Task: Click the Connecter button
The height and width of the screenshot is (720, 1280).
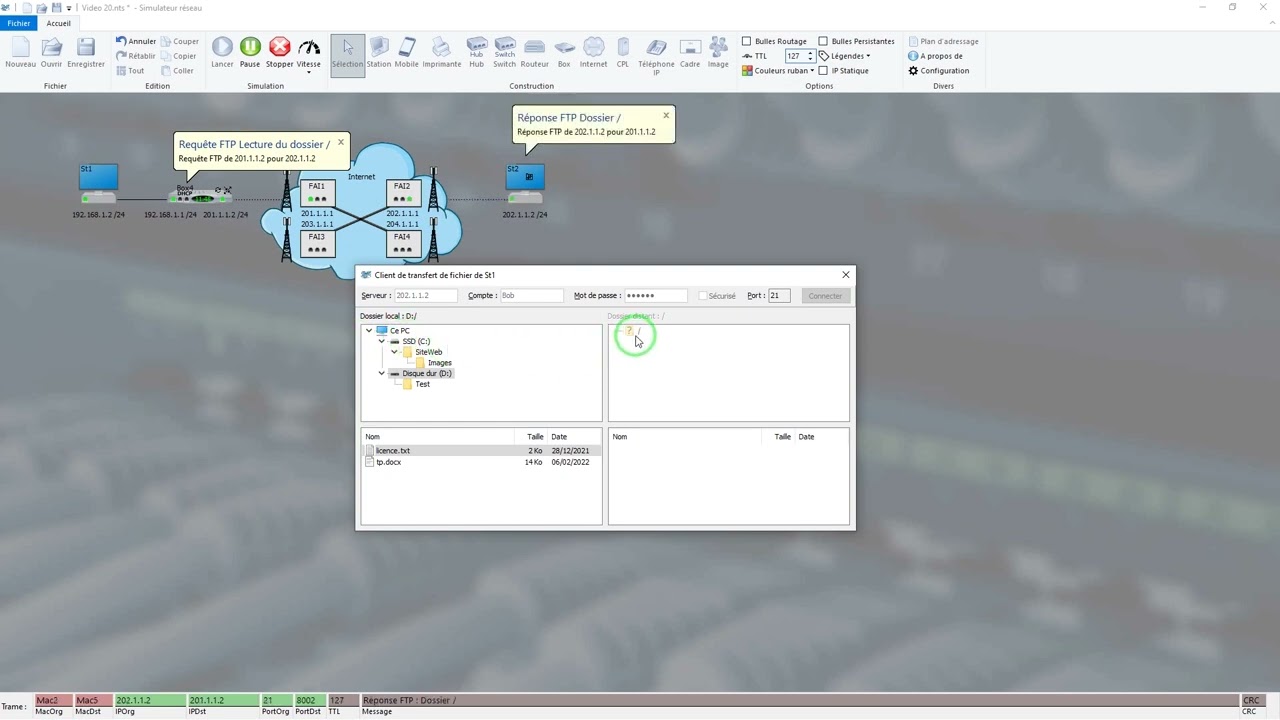Action: point(825,296)
